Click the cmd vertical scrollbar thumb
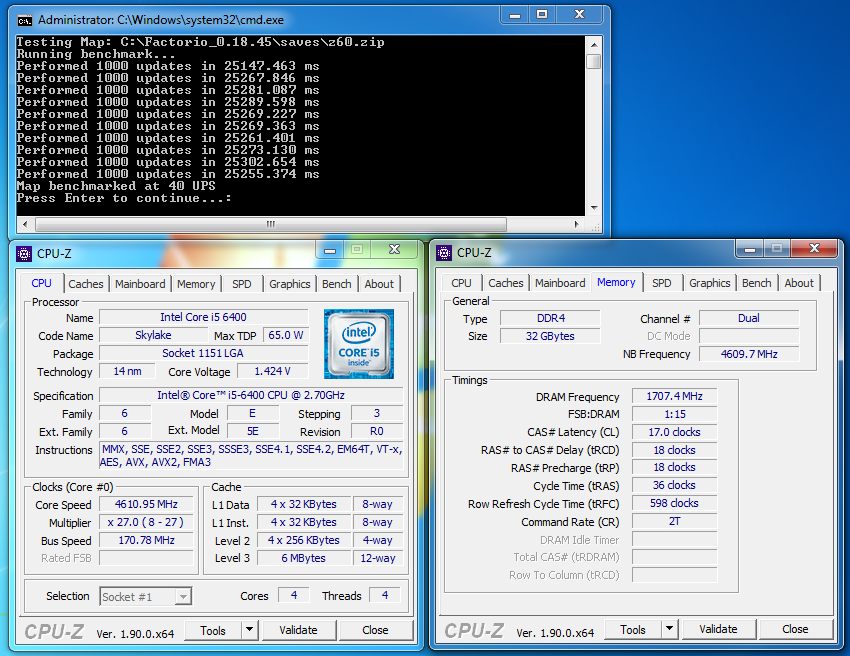The height and width of the screenshot is (656, 850). (x=594, y=61)
